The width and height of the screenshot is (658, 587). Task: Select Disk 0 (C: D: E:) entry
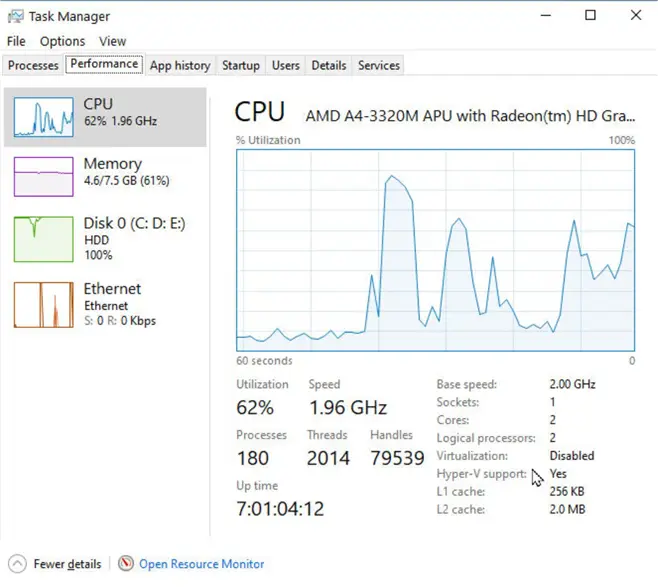coord(105,239)
